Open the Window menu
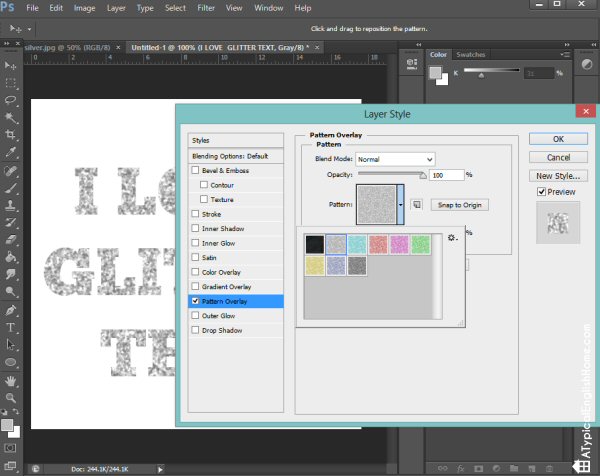This screenshot has height=476, width=600. (269, 8)
